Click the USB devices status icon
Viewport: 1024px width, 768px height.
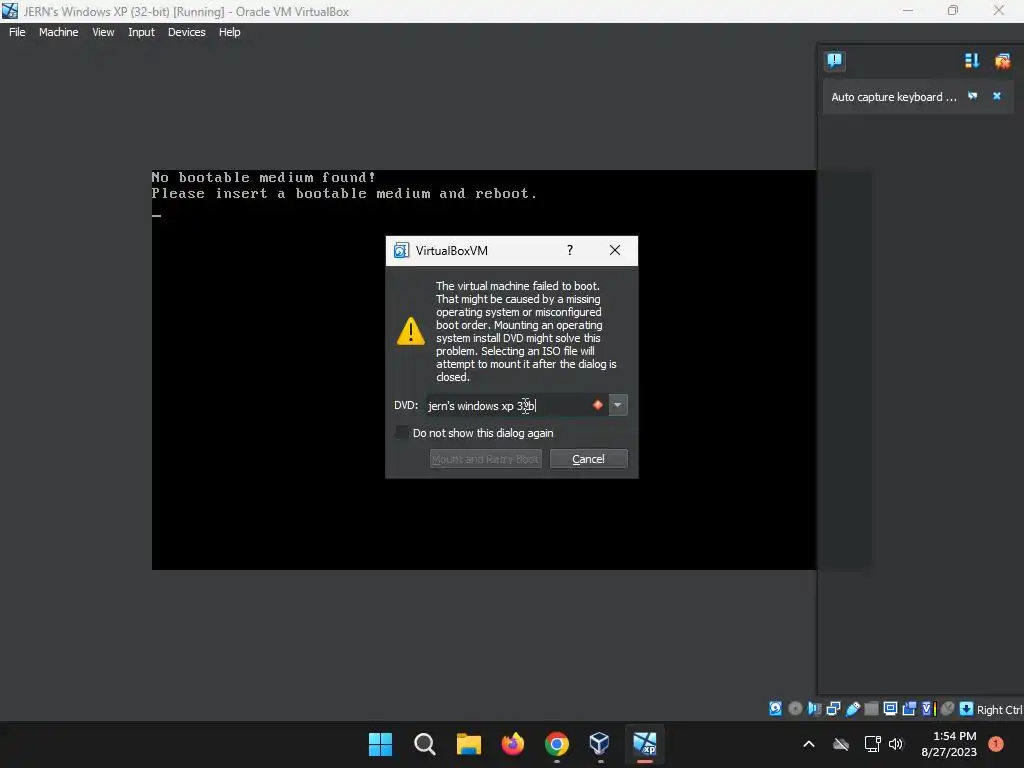852,709
